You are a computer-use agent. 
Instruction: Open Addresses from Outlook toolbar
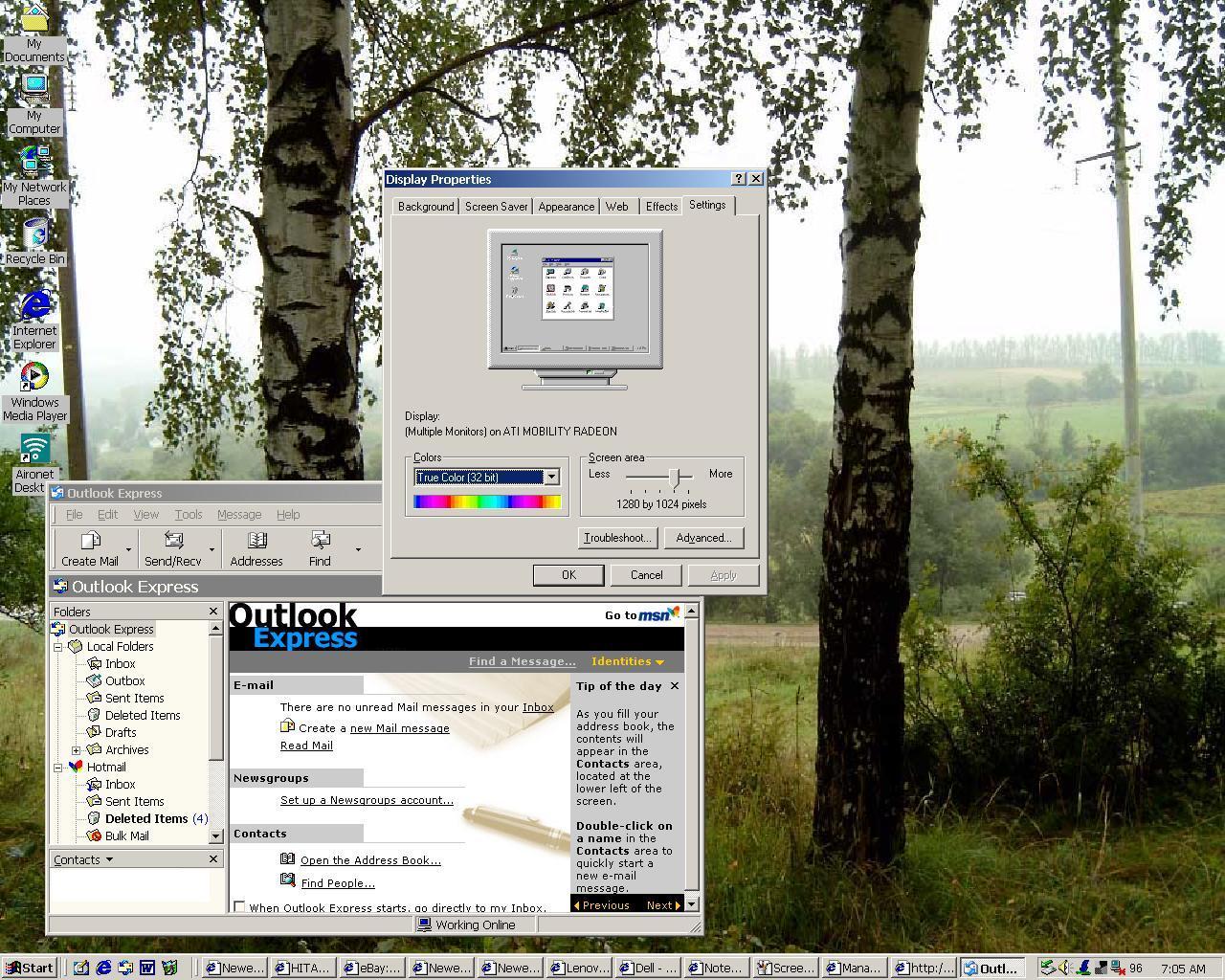coord(256,548)
